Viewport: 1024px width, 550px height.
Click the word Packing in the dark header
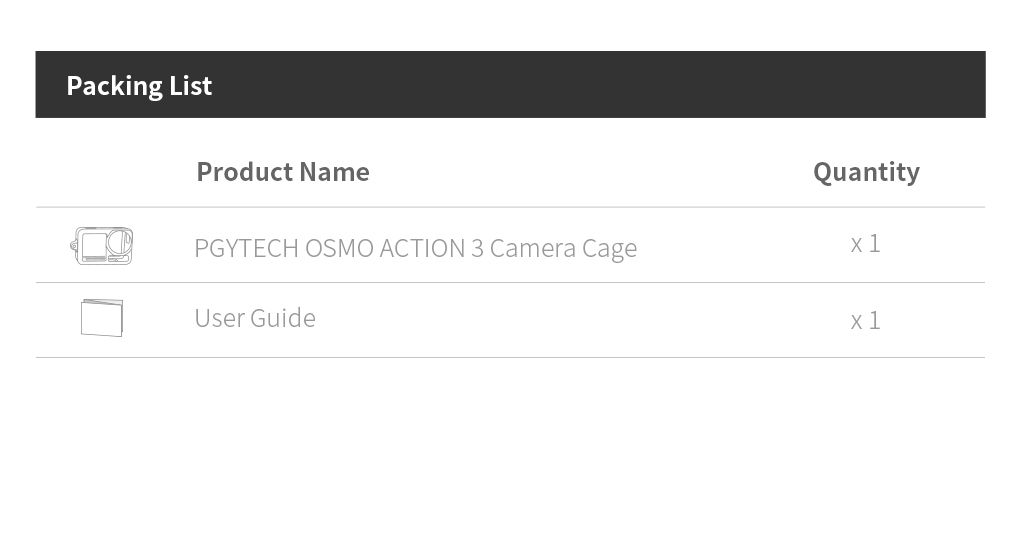click(x=114, y=86)
